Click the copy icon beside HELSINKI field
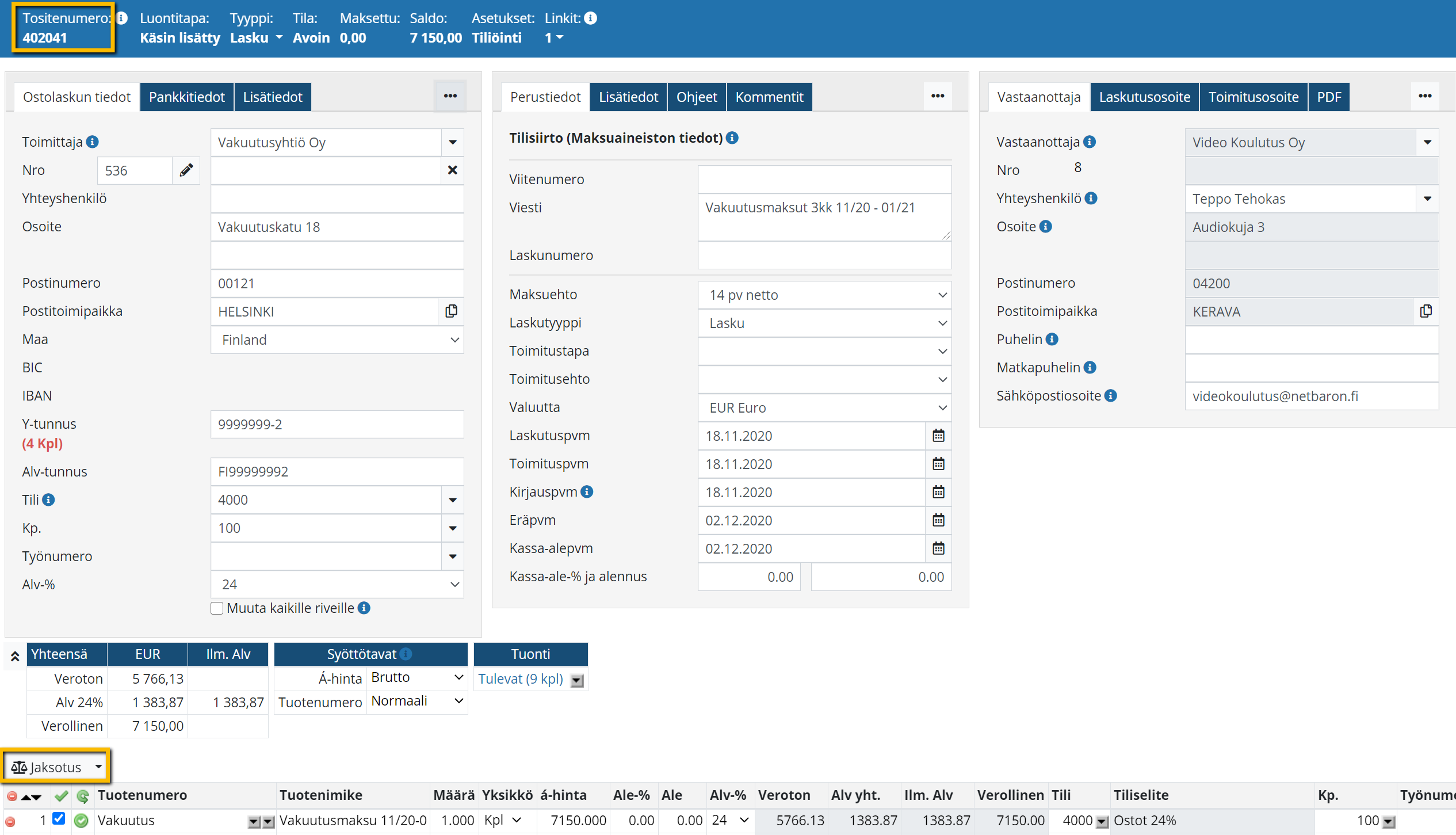1456x835 pixels. [x=451, y=311]
